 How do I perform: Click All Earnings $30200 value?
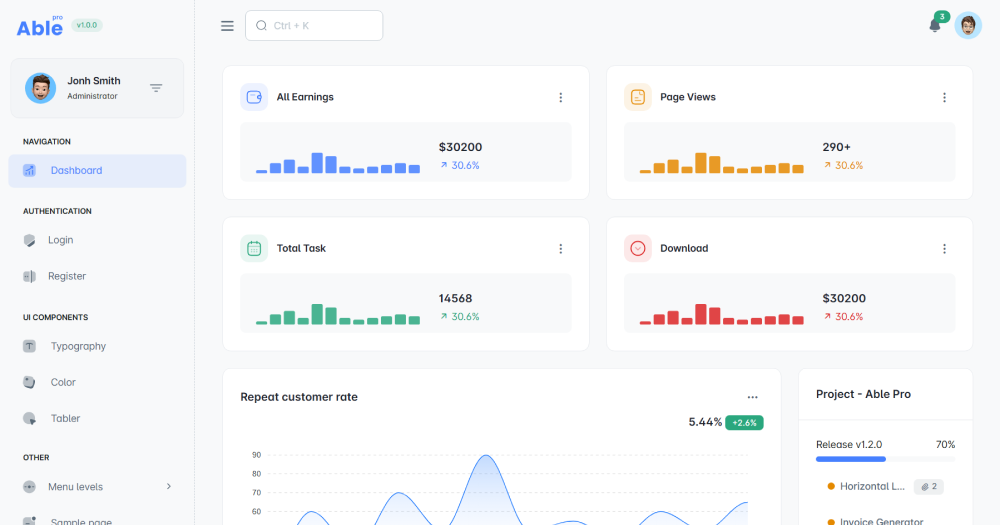pos(460,147)
